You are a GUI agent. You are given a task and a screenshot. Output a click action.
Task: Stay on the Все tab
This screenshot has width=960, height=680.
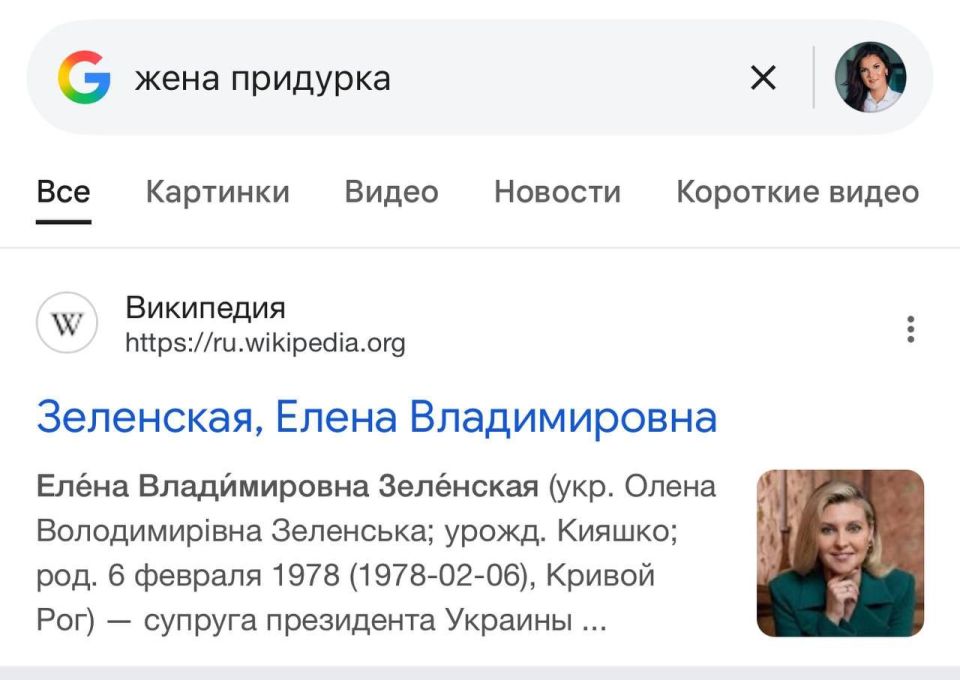tap(63, 192)
